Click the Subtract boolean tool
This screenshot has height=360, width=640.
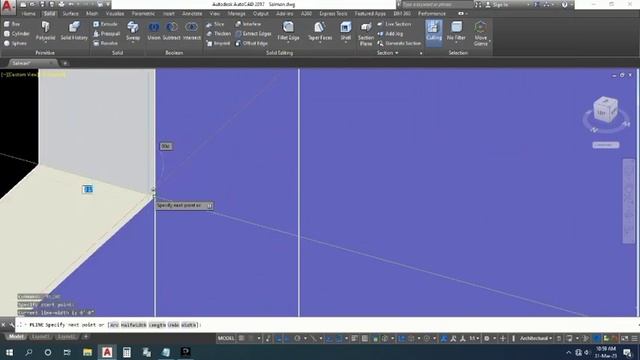pyautogui.click(x=171, y=31)
